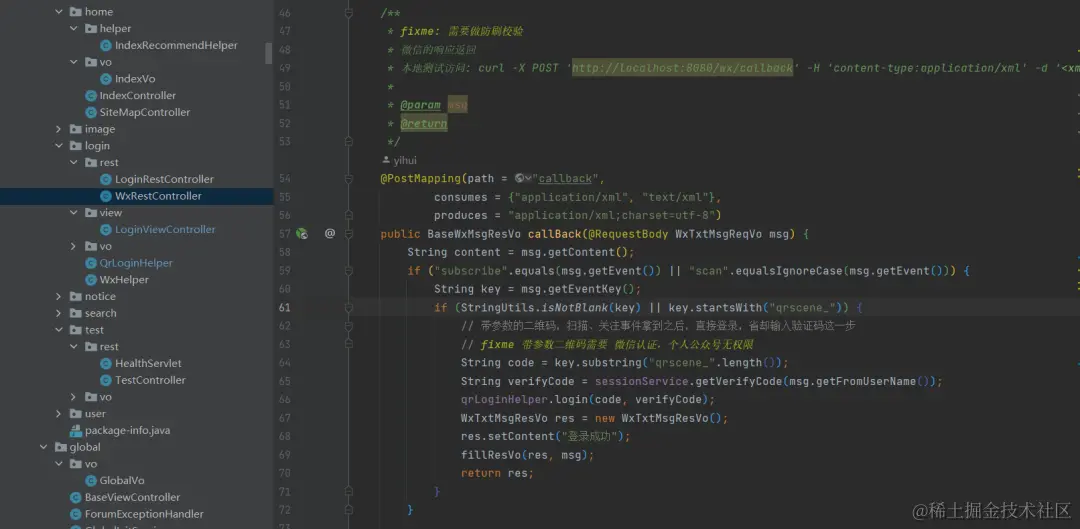Select the WxRestController tree row
This screenshot has height=529, width=1080.
tap(136, 196)
